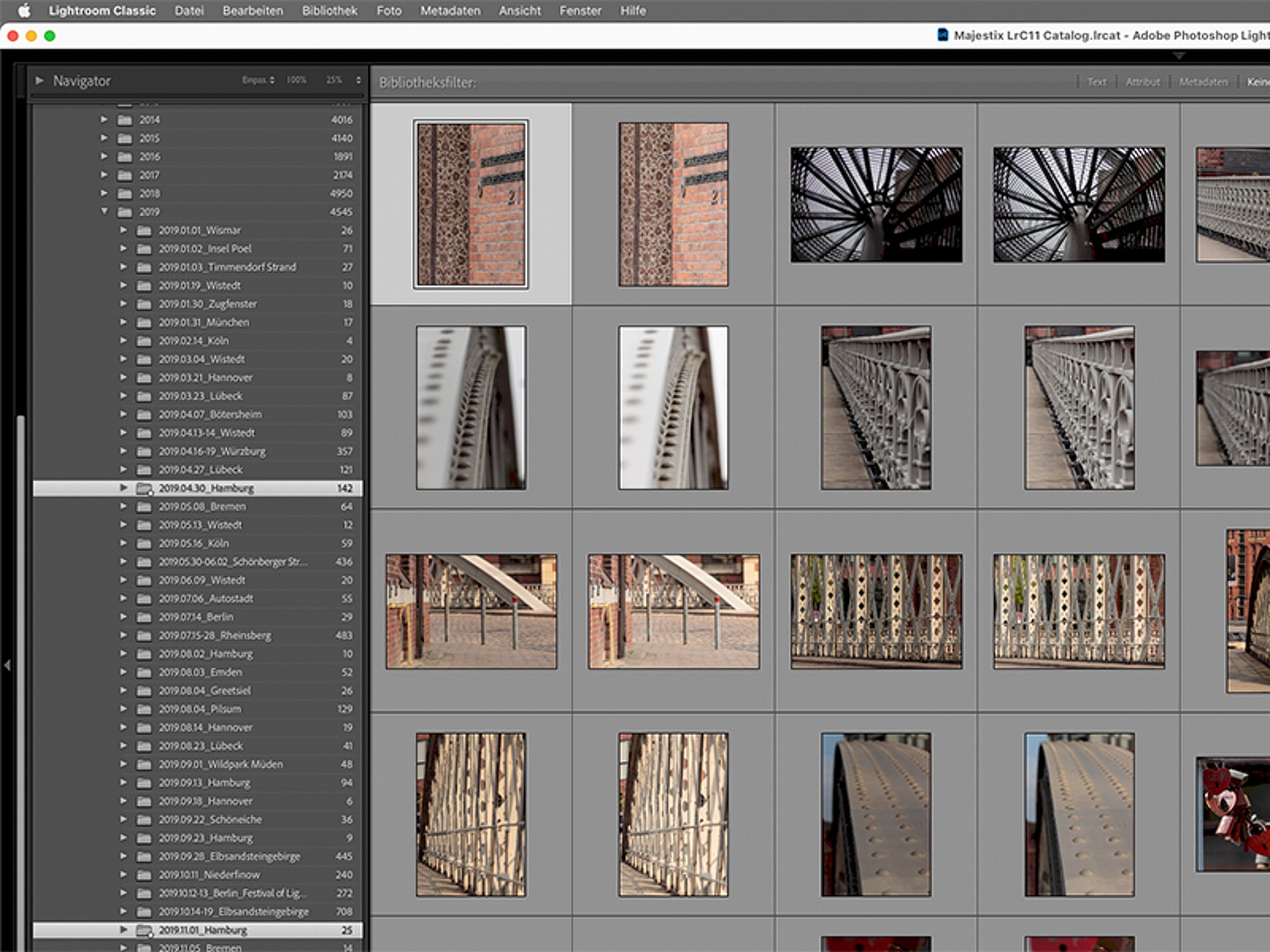Click the 2019.04.16-19_Würzburg folder icon

point(144,451)
